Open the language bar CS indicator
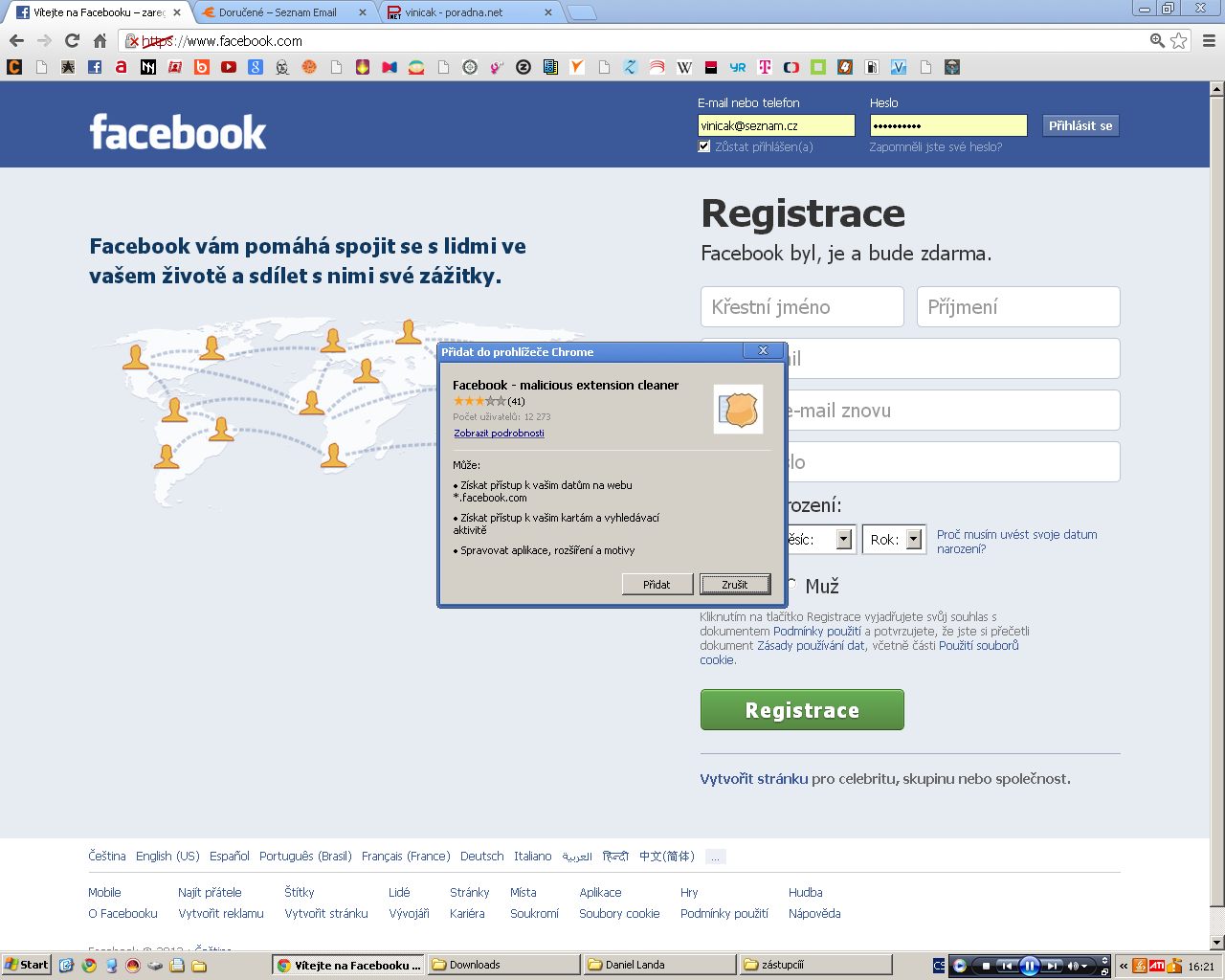Image resolution: width=1225 pixels, height=980 pixels. 939,966
